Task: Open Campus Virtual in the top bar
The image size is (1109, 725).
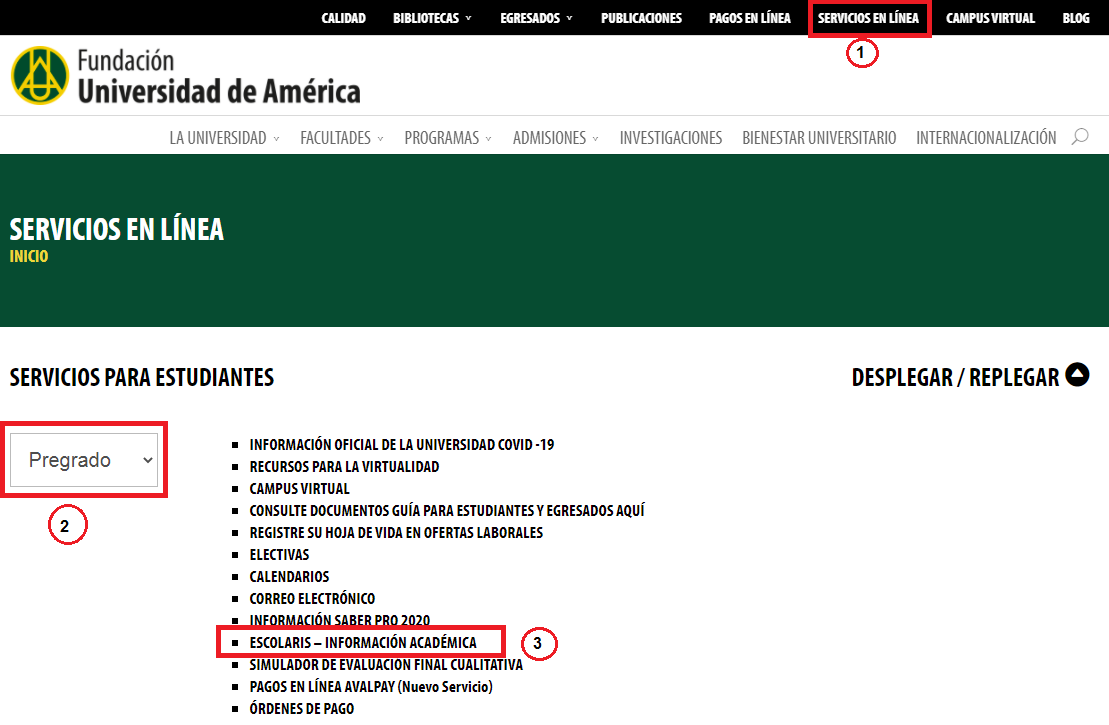Action: coord(990,18)
